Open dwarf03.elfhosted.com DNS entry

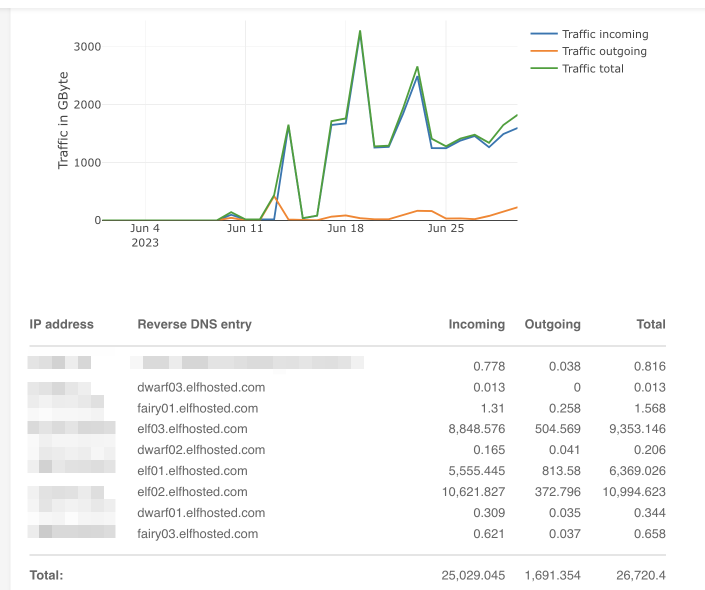click(x=201, y=387)
